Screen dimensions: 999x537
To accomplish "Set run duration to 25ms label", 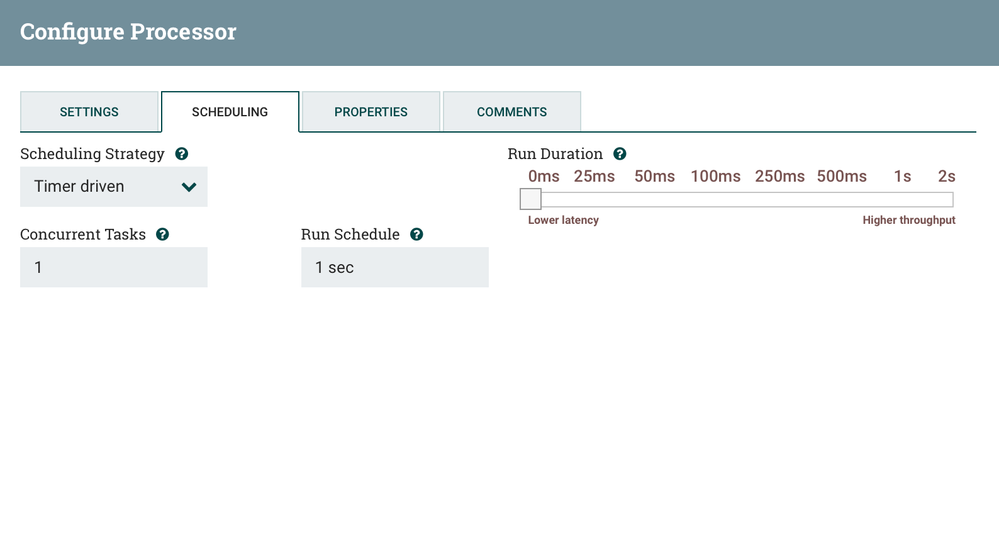I will (x=594, y=177).
